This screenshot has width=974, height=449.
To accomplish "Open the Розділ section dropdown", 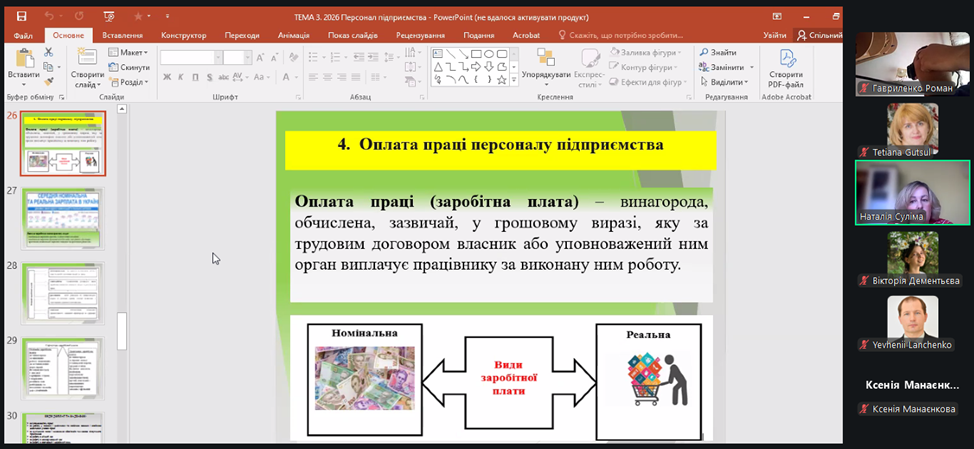I will pos(129,82).
